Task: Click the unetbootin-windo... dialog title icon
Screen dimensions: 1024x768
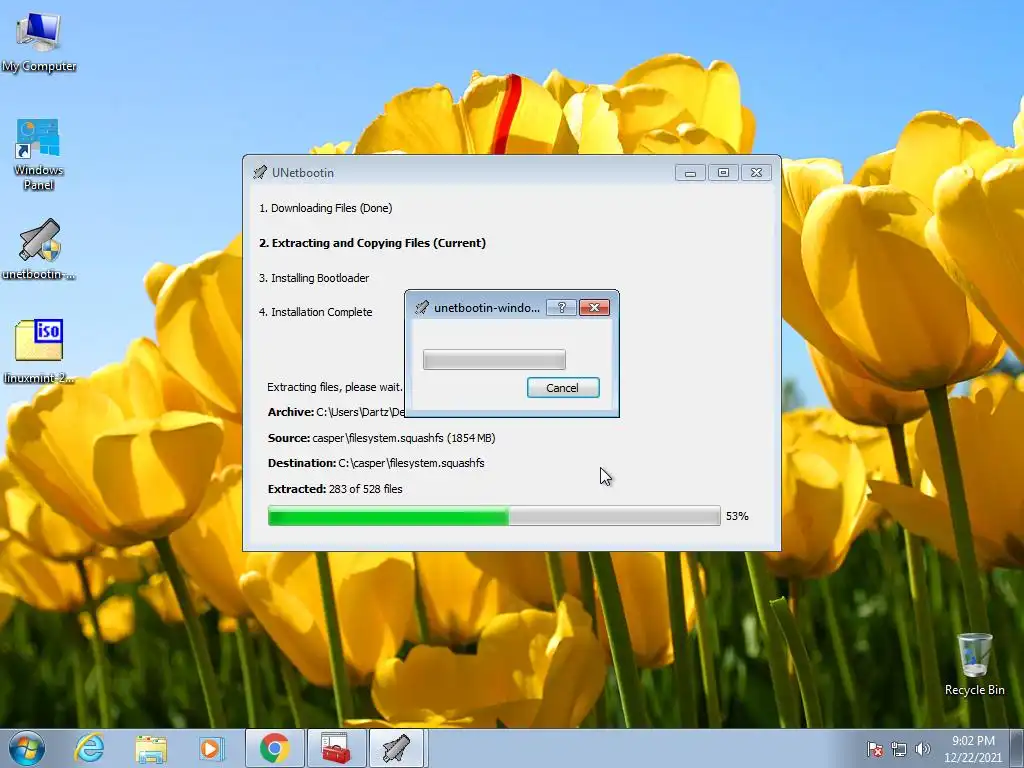Action: click(x=422, y=308)
